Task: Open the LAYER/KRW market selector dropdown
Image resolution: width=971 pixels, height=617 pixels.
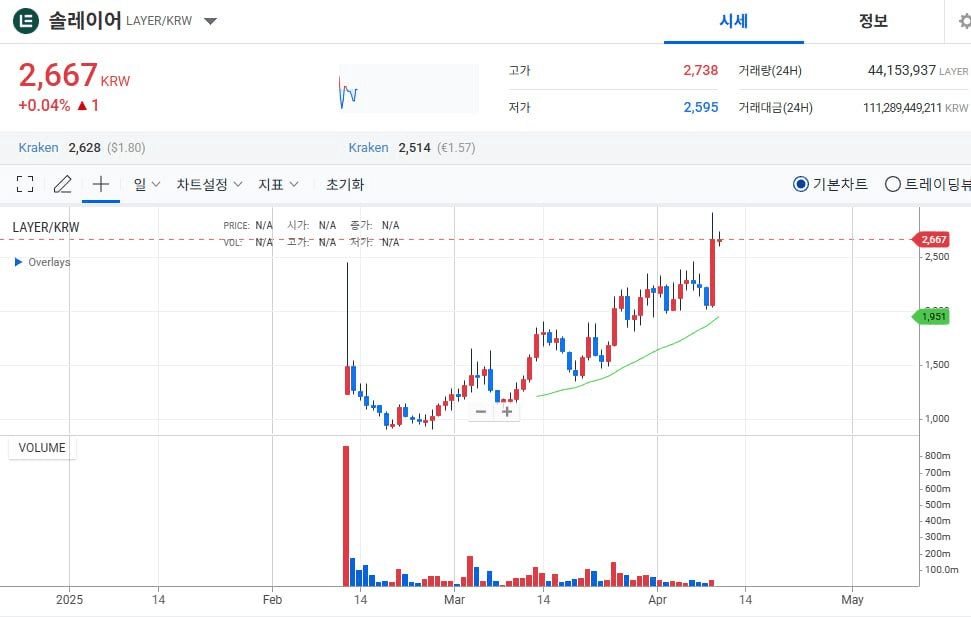Action: pyautogui.click(x=210, y=21)
